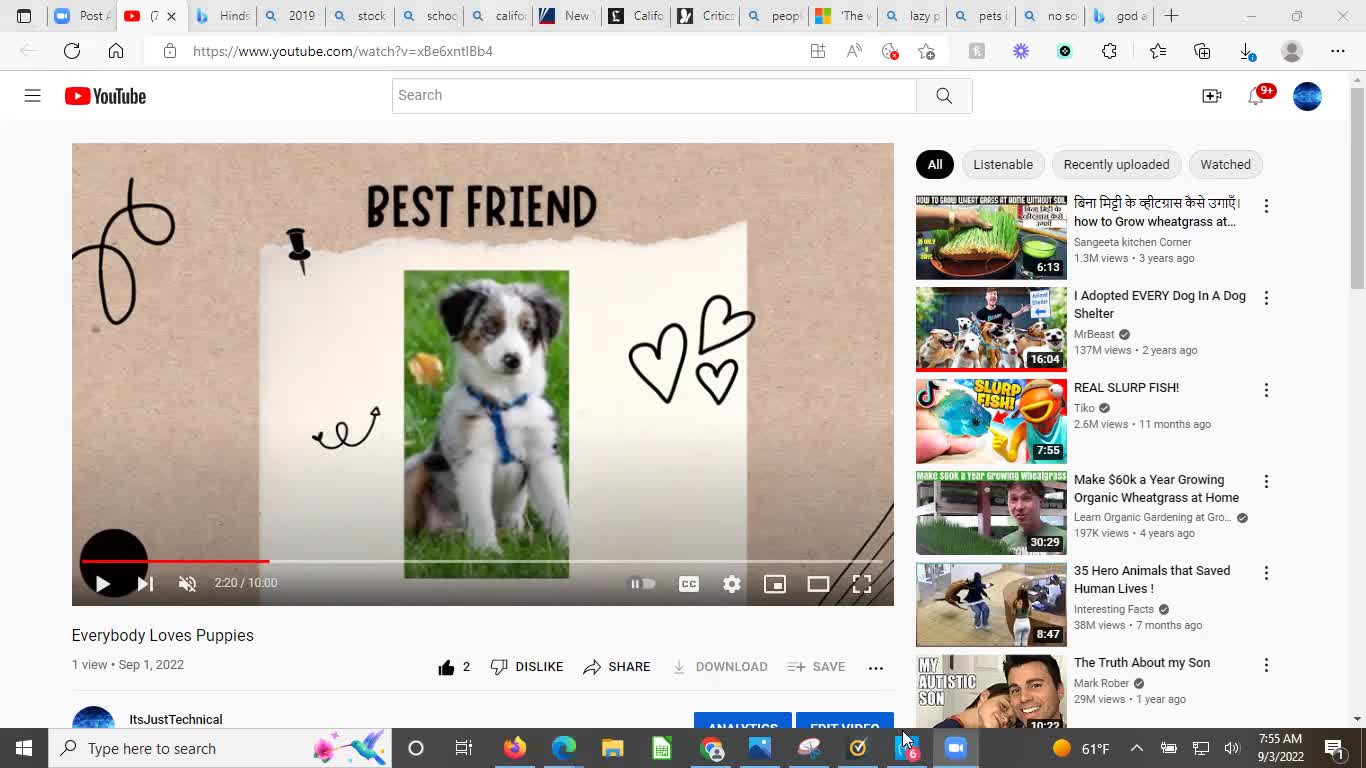This screenshot has height=768, width=1366.
Task: Open the Create video camera icon
Action: click(1212, 96)
